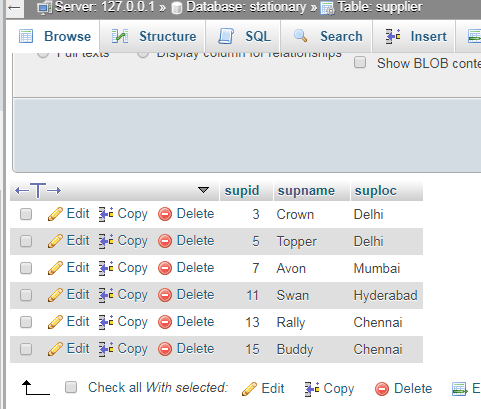Screen dimensions: 481x409
Task: Click Edit text link in Crown row
Action: [x=78, y=214]
